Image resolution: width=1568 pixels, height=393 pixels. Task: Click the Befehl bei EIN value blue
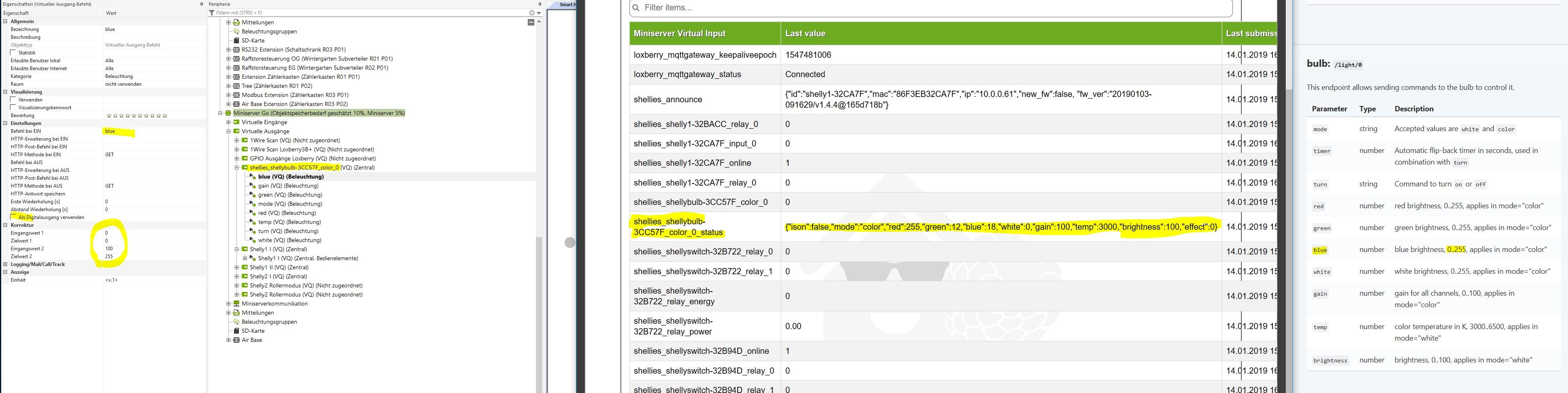[x=110, y=132]
